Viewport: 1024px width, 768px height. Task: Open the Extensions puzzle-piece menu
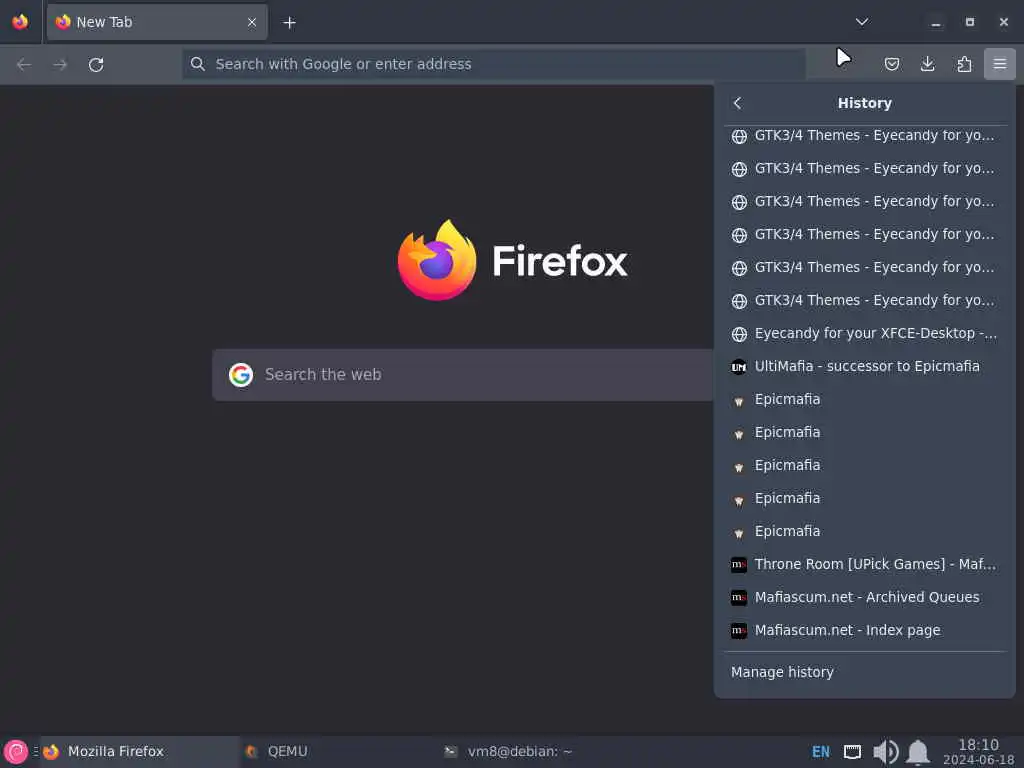point(964,64)
